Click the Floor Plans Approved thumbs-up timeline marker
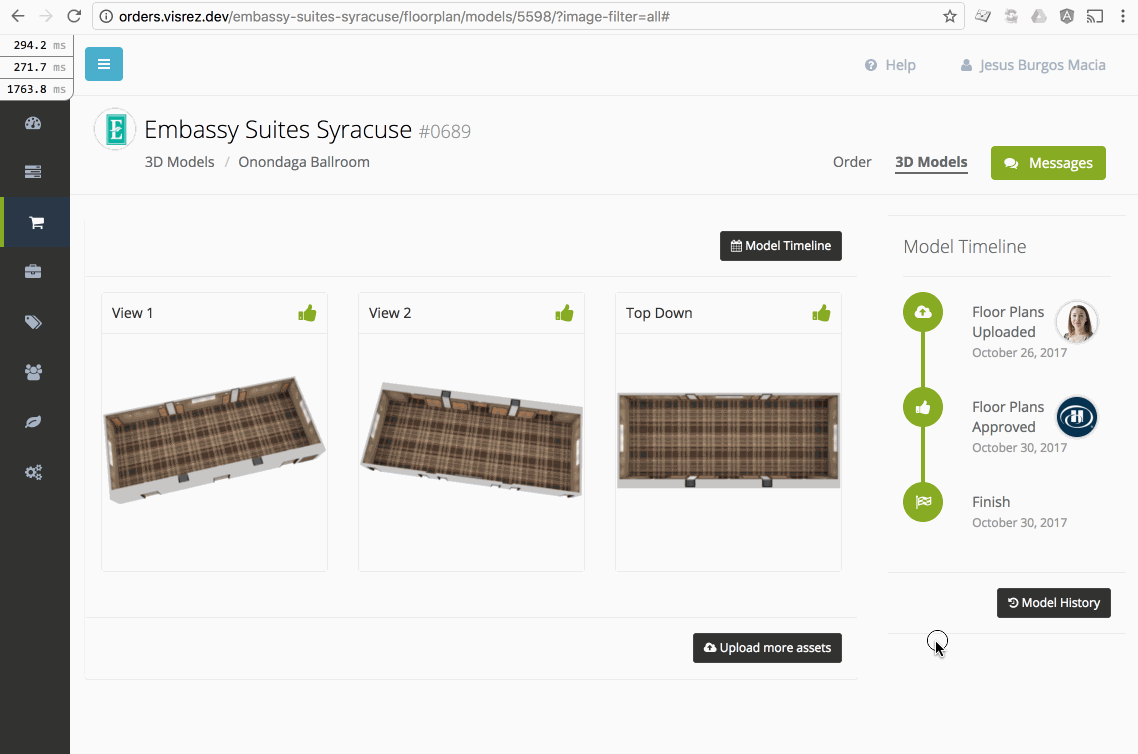The width and height of the screenshot is (1138, 754). (x=922, y=407)
